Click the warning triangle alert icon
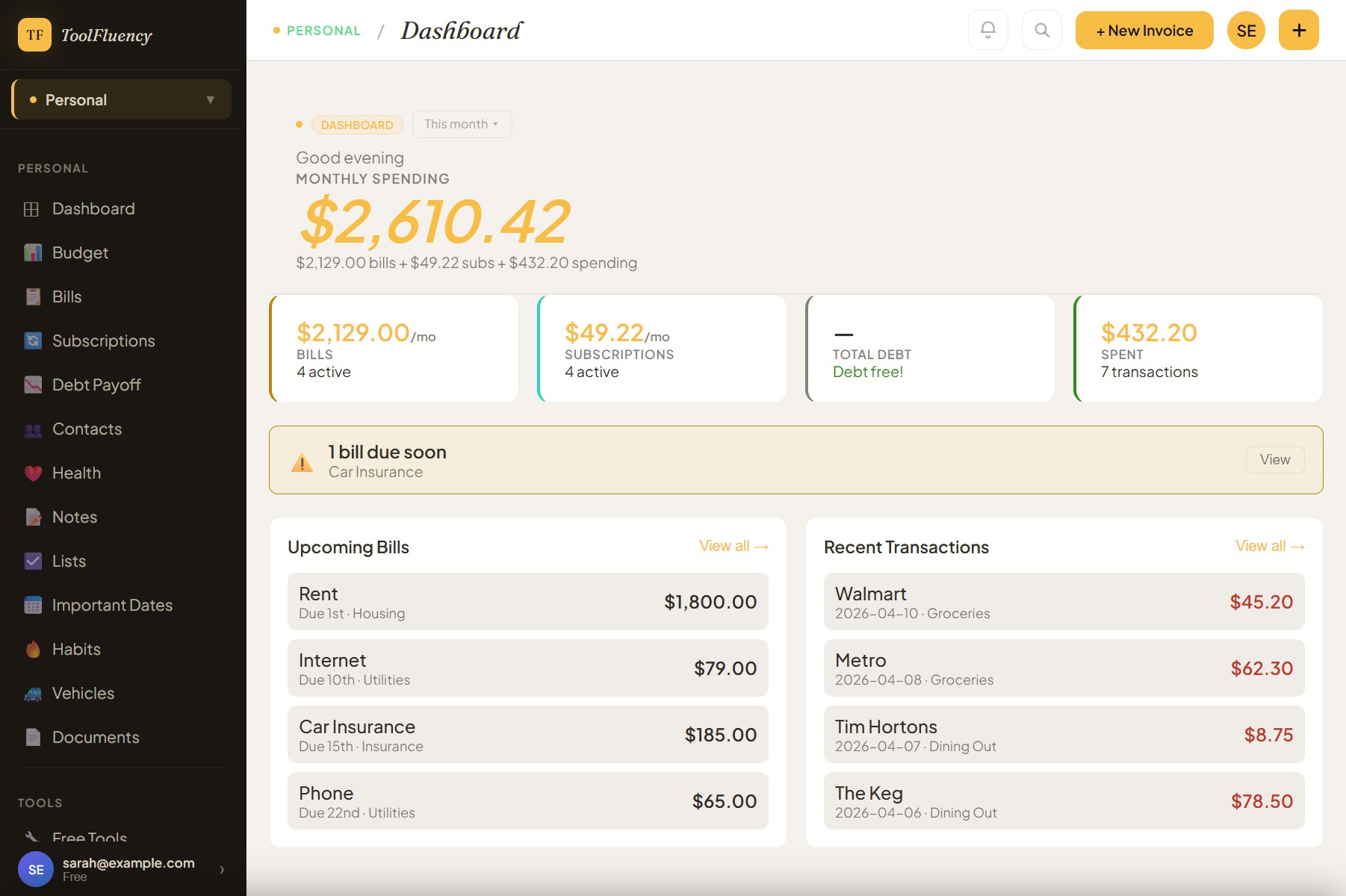1346x896 pixels. pyautogui.click(x=302, y=463)
